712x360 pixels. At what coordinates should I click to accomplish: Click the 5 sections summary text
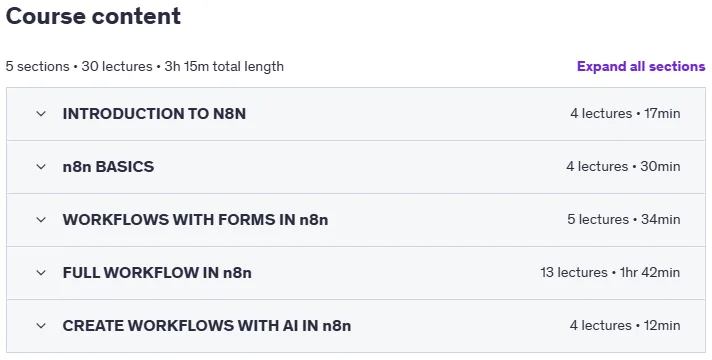pyautogui.click(x=37, y=66)
